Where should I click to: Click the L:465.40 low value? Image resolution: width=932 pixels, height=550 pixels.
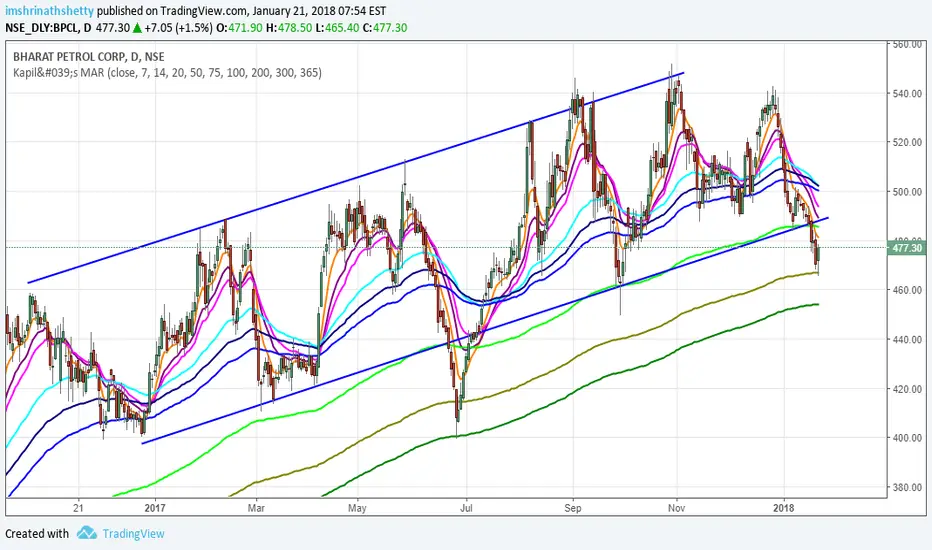(x=337, y=27)
